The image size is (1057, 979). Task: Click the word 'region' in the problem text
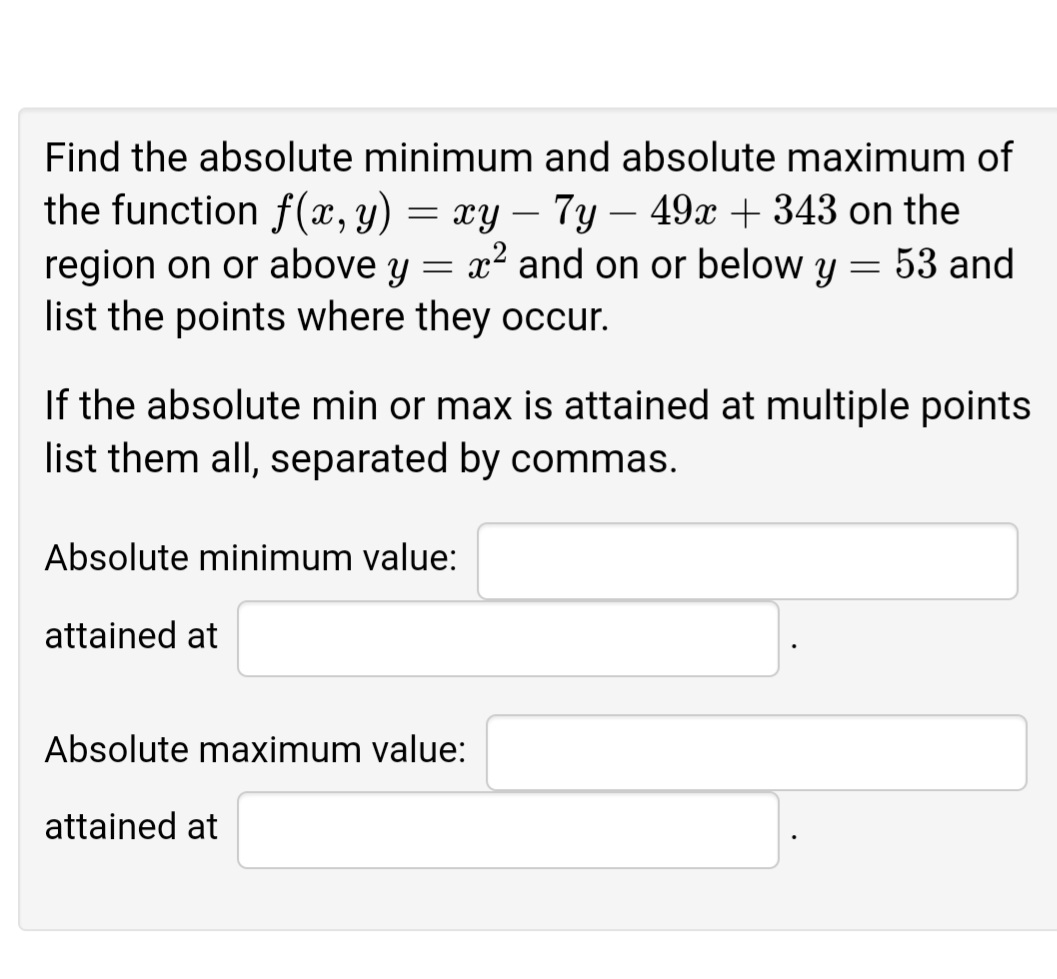pyautogui.click(x=98, y=264)
